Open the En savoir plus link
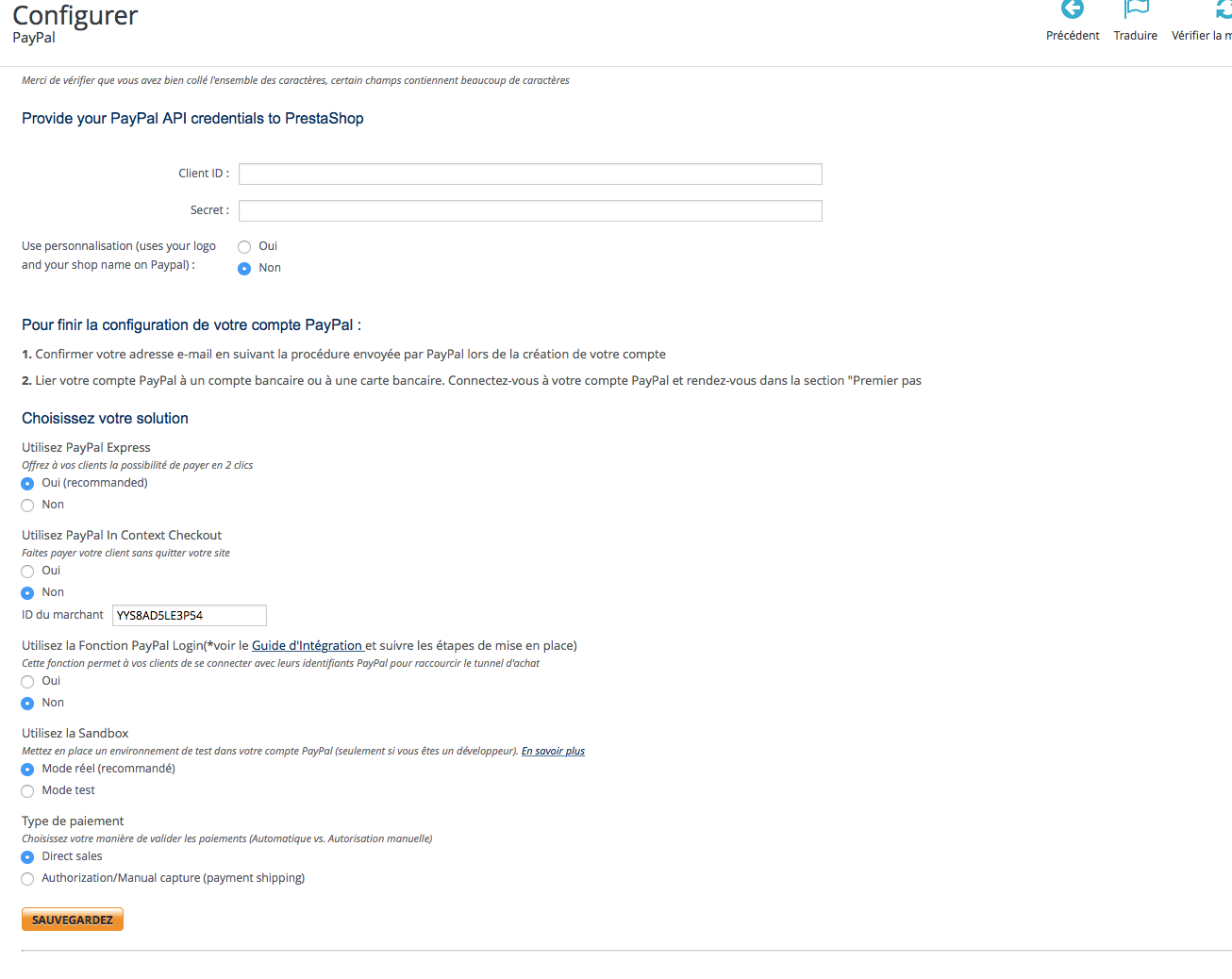Screen dimensions: 1232x979 click(553, 752)
